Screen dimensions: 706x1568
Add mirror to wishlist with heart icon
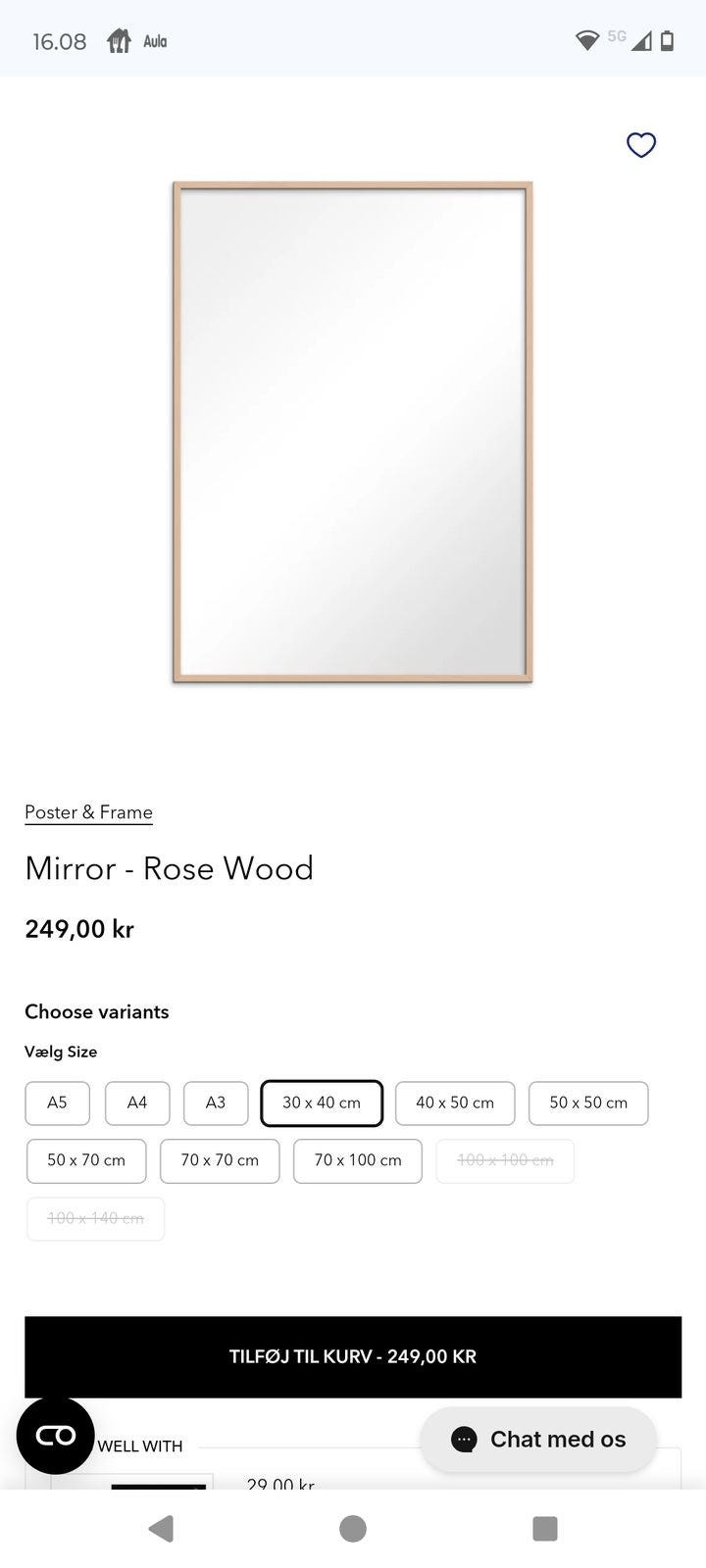pyautogui.click(x=640, y=145)
